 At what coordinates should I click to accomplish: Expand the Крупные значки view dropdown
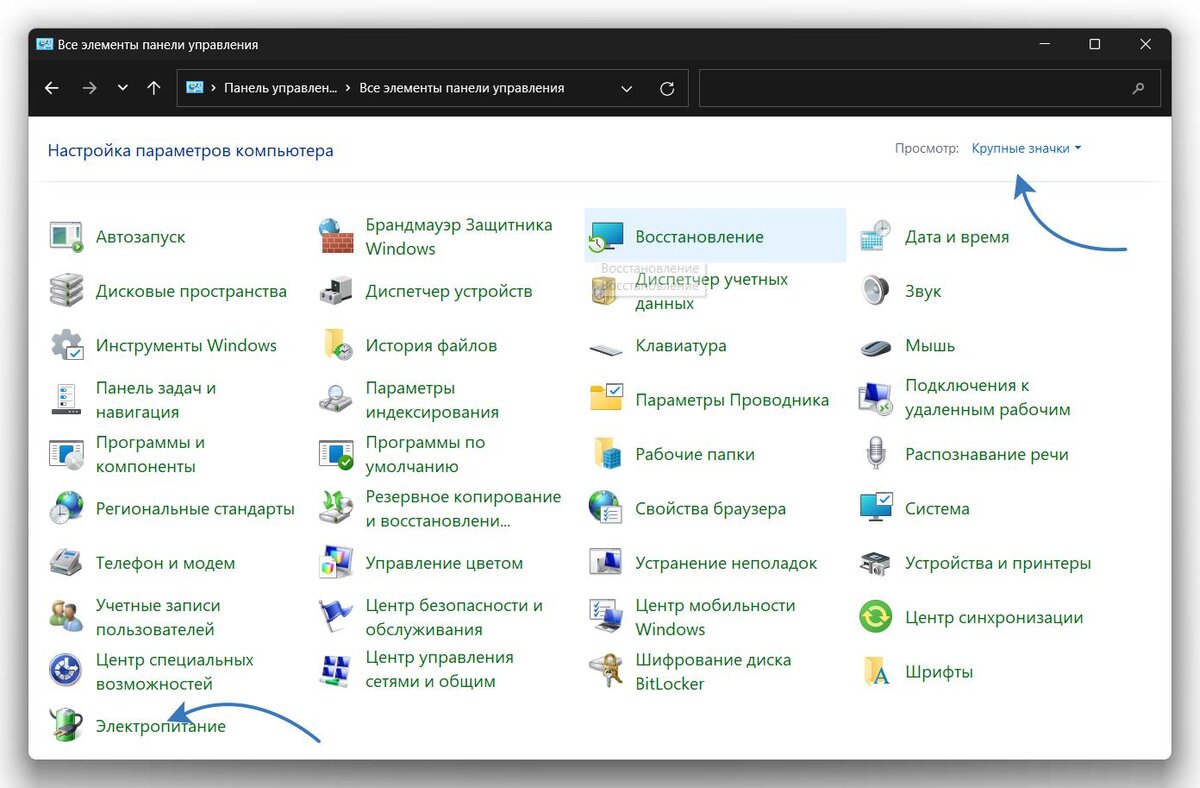[x=1027, y=148]
